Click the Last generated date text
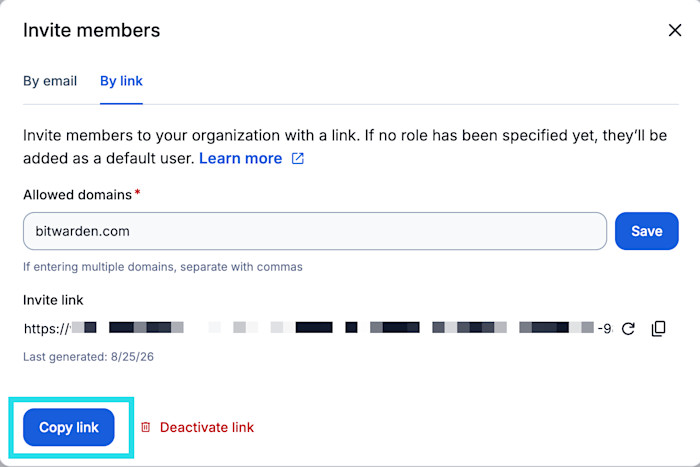The image size is (700, 467). 88,357
